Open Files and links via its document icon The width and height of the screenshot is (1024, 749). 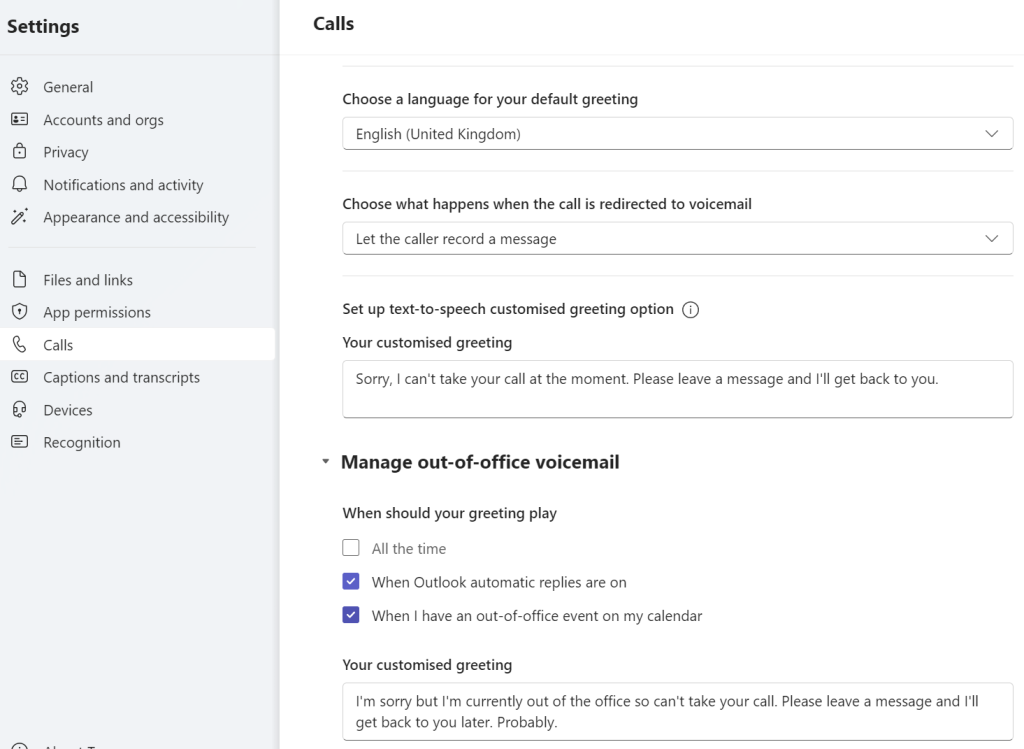coord(20,279)
